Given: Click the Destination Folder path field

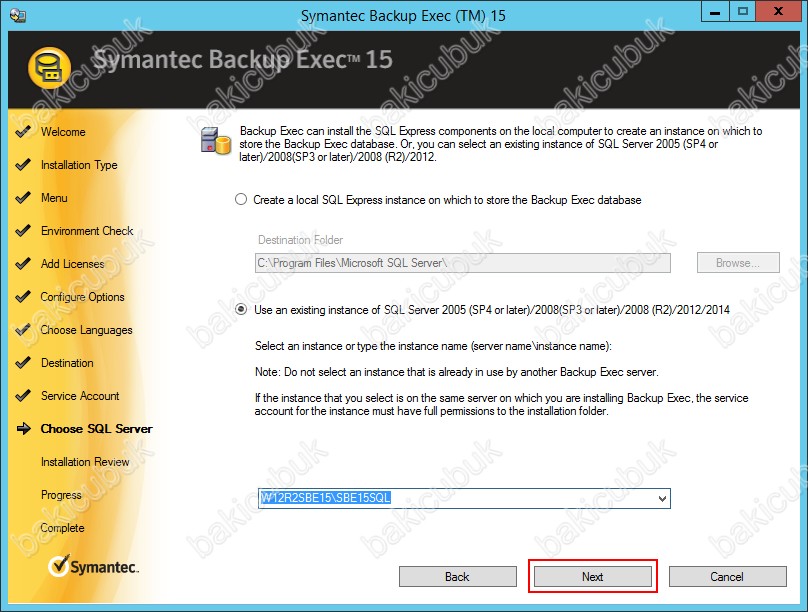Looking at the screenshot, I should pos(463,263).
